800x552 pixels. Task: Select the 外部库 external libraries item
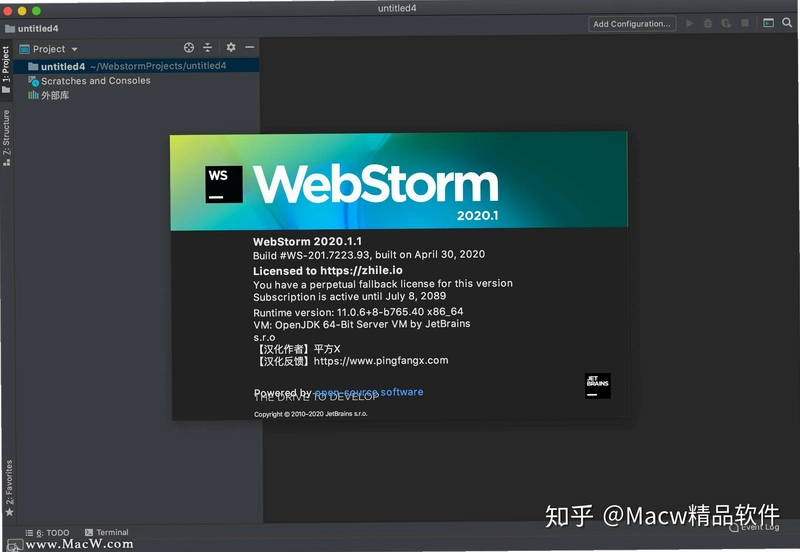click(49, 95)
